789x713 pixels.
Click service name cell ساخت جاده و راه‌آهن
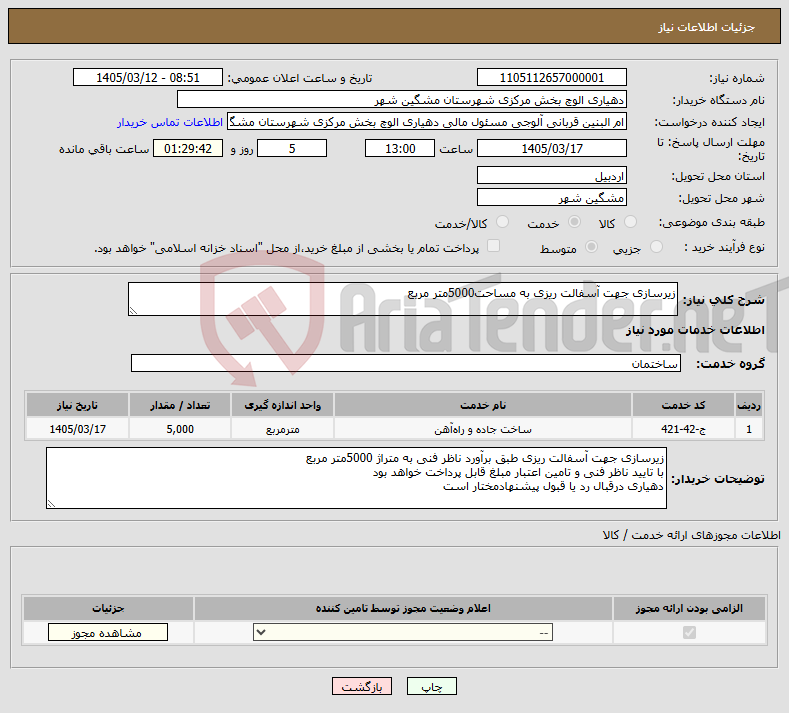(483, 429)
